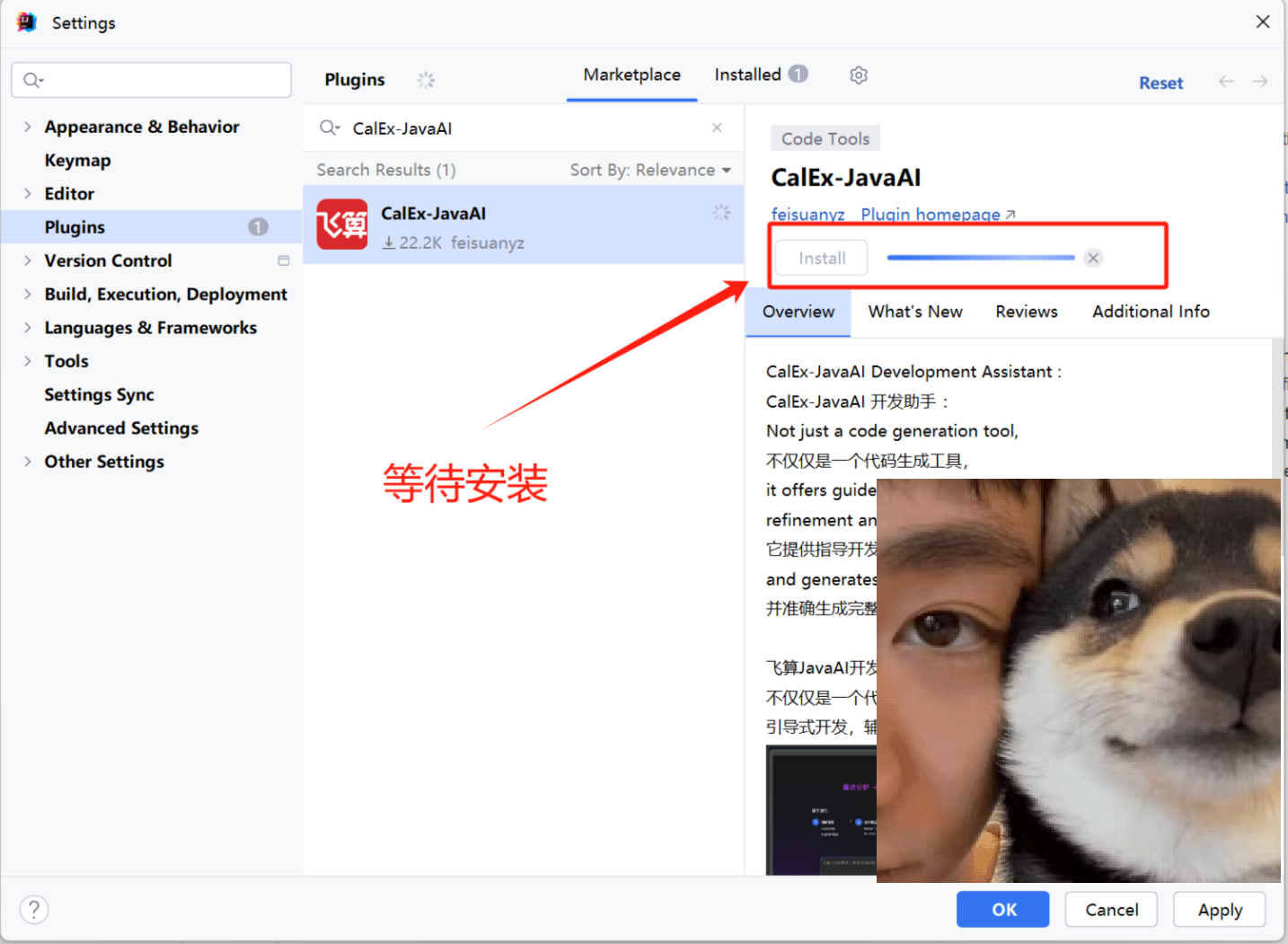Viewport: 1288px width, 944px height.
Task: Click the CalEx-JavaAI plugin logo icon
Action: 342,225
